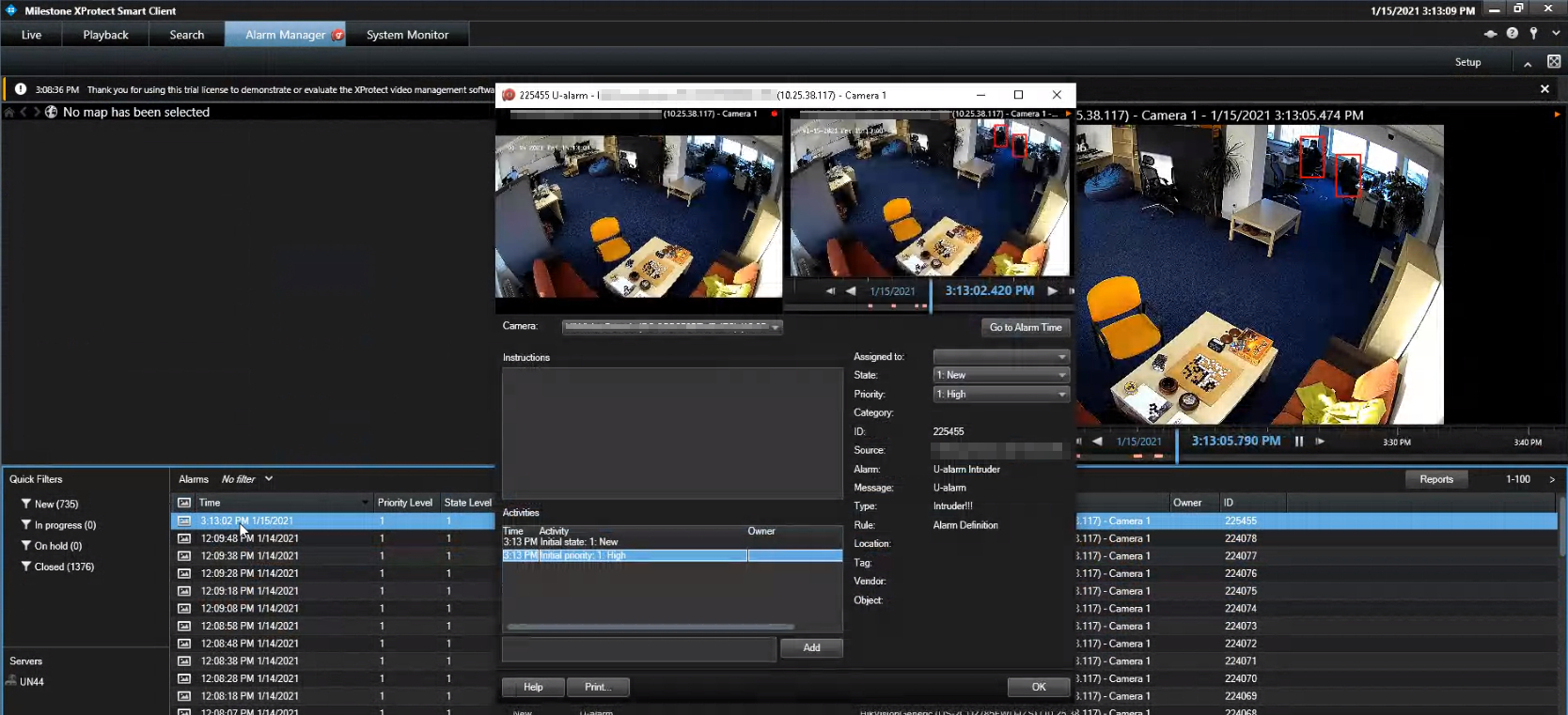Screen dimensions: 1568x715
Task: Pause the main camera playback
Action: (x=1299, y=442)
